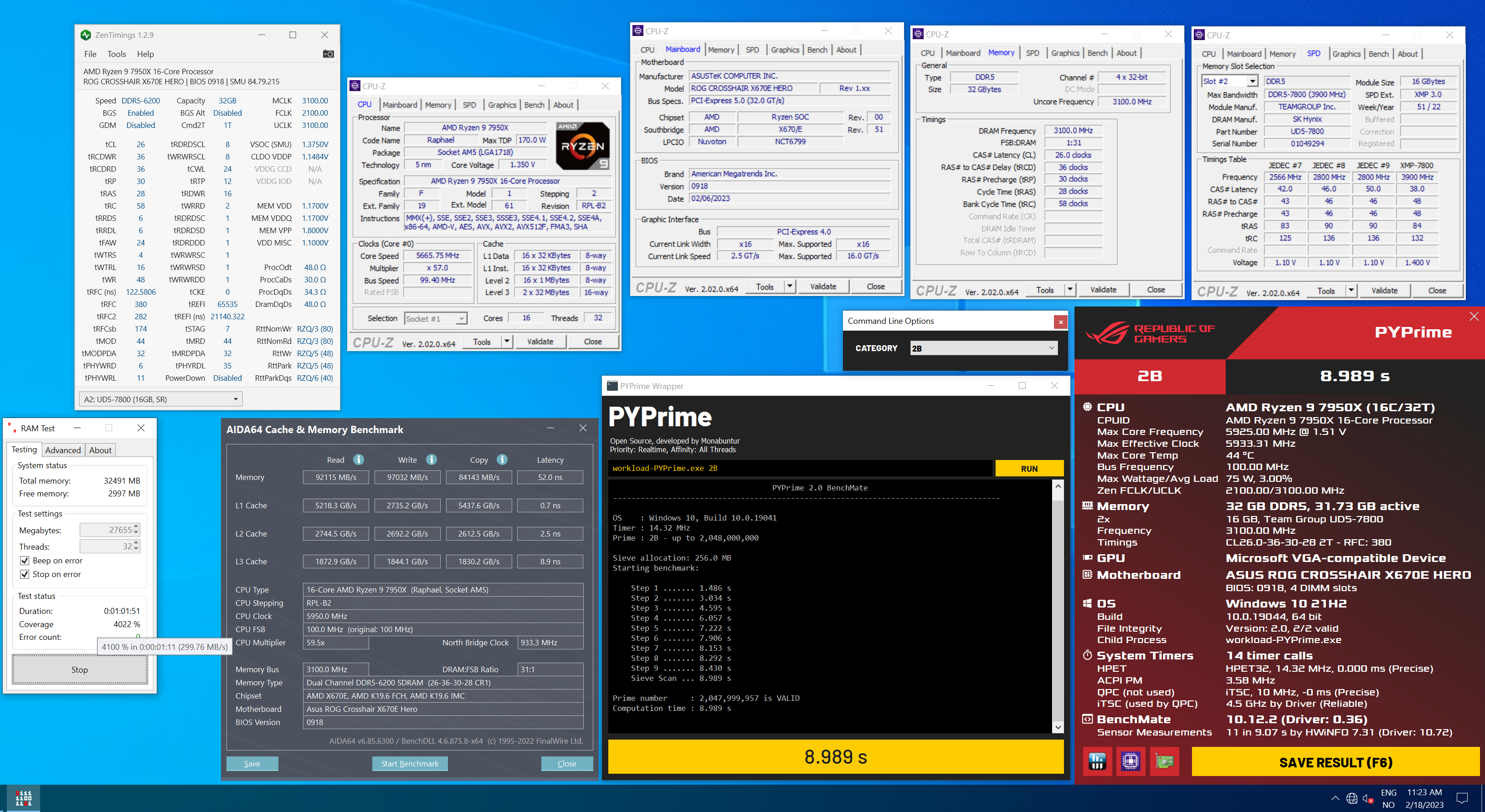Viewport: 1485px width, 812px height.
Task: Click Validate in CPU-Z Memory window
Action: point(1103,290)
